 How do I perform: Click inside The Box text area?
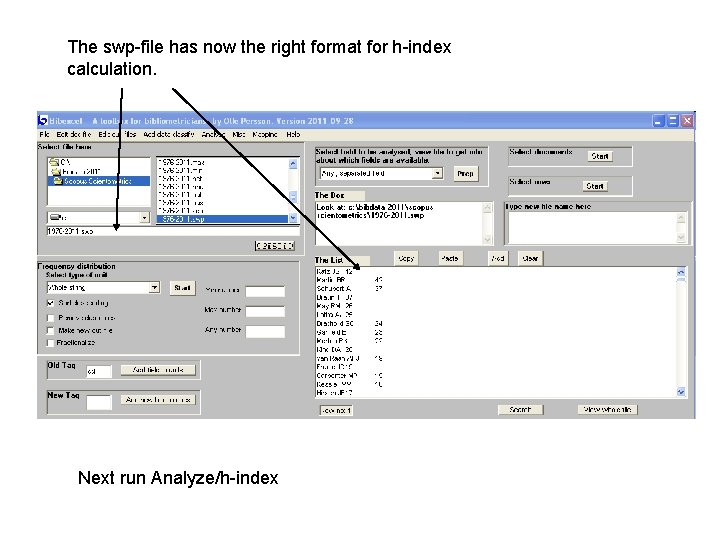[399, 223]
